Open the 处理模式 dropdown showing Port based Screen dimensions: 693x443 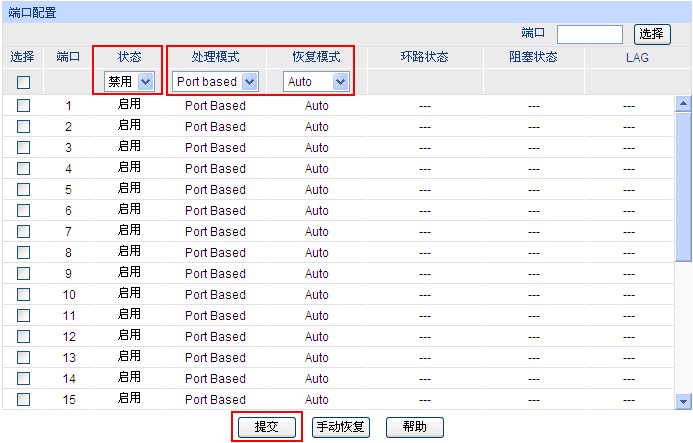(215, 82)
